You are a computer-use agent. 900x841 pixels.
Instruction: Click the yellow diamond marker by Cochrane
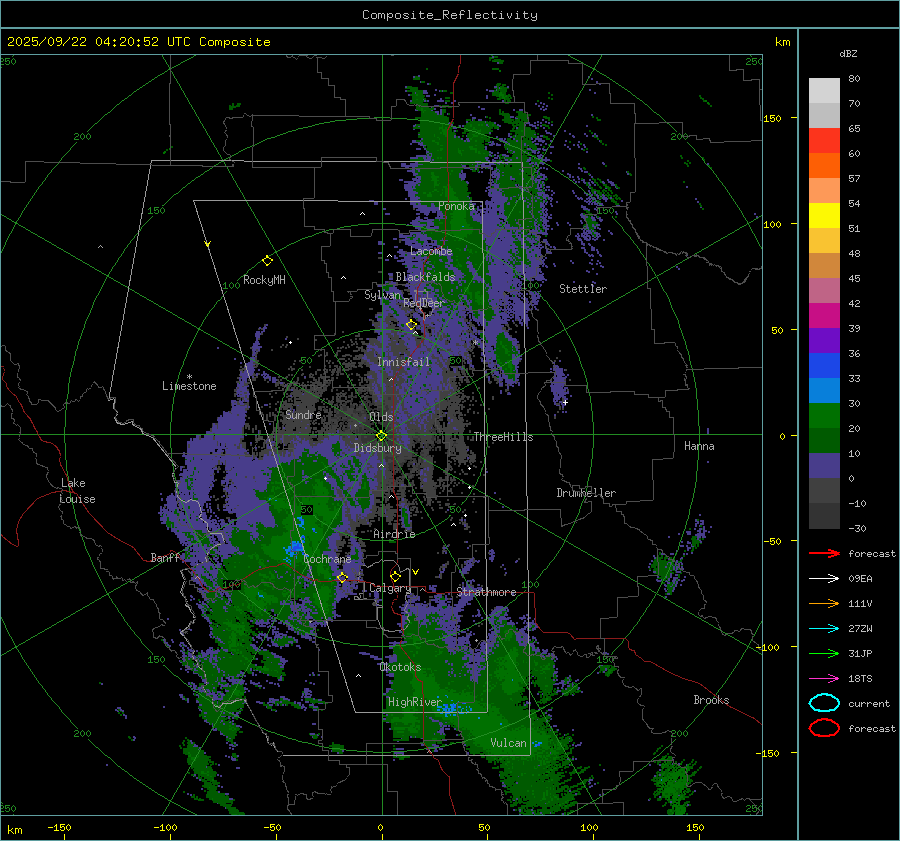(x=342, y=577)
